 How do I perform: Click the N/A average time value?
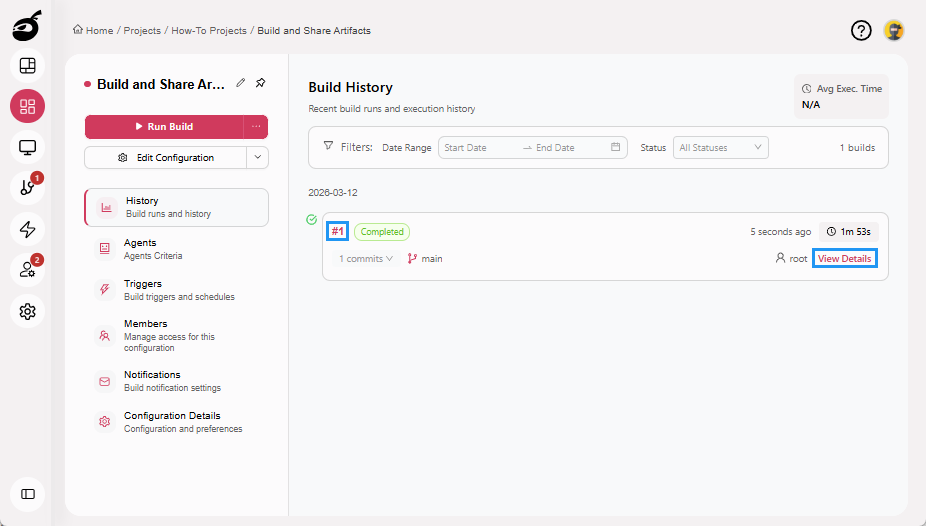pos(811,104)
